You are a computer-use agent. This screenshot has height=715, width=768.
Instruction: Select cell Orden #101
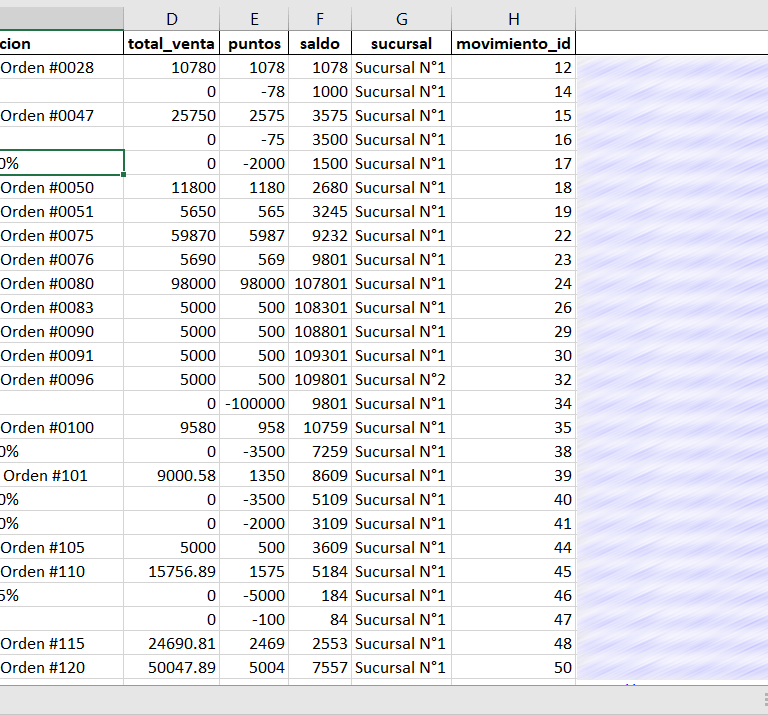click(62, 475)
